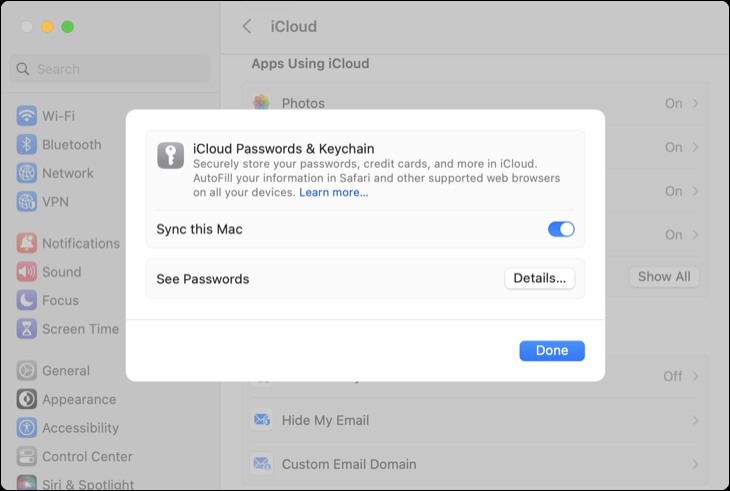Screen dimensions: 730x491
Task: Click the Wi-Fi sidebar icon
Action: pos(27,116)
